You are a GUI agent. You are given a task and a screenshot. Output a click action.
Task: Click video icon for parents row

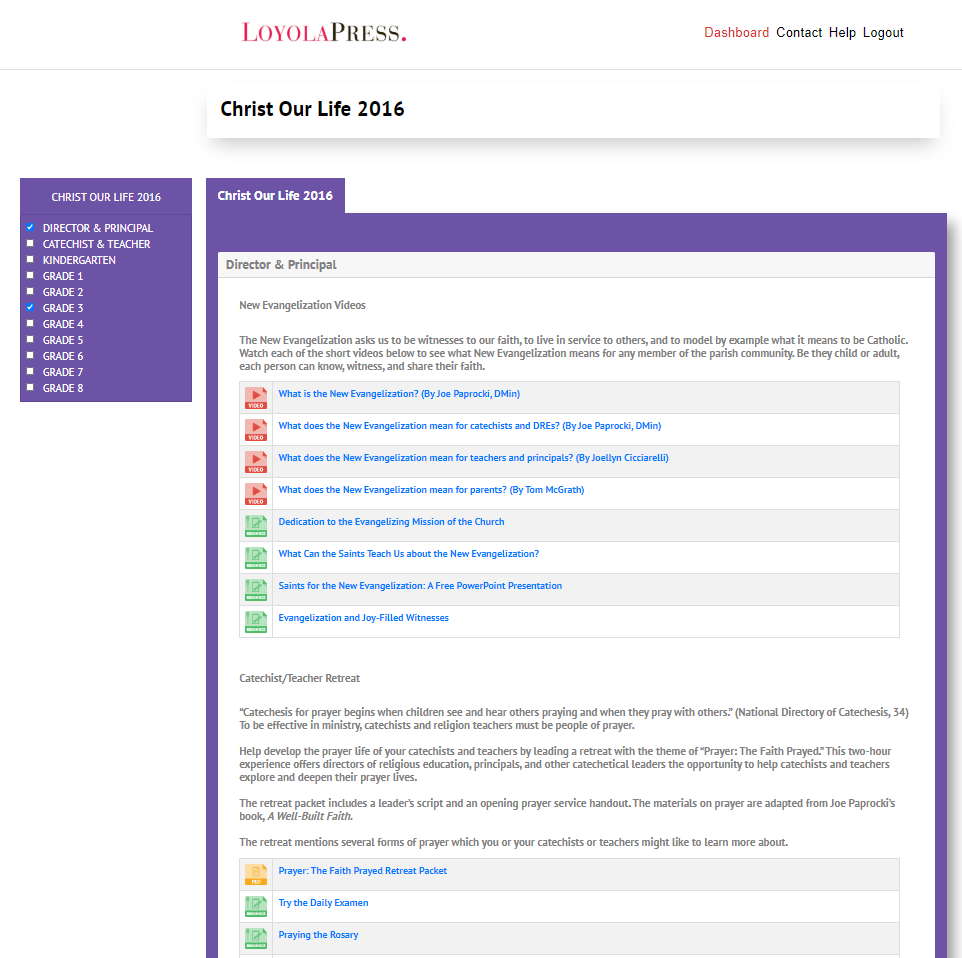click(x=256, y=493)
